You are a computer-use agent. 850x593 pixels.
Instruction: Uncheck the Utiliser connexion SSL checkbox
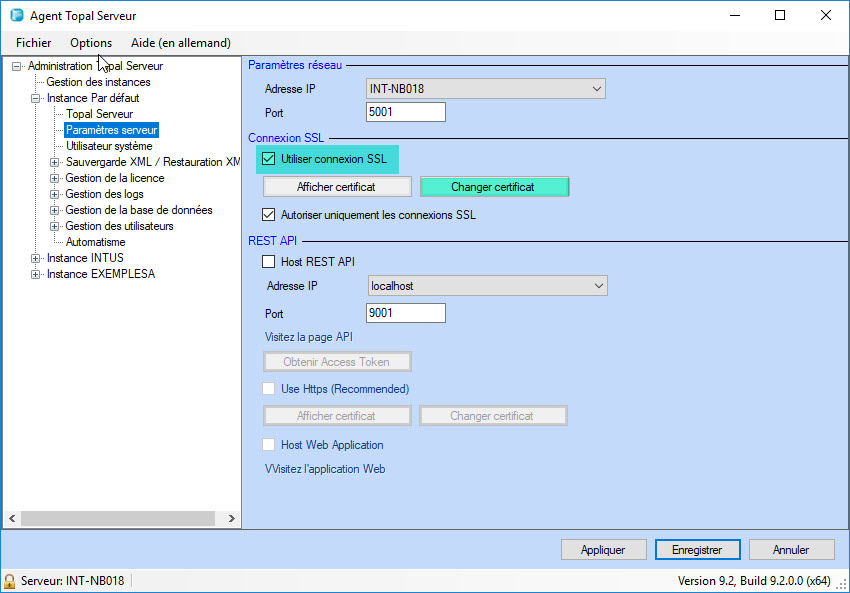(268, 158)
